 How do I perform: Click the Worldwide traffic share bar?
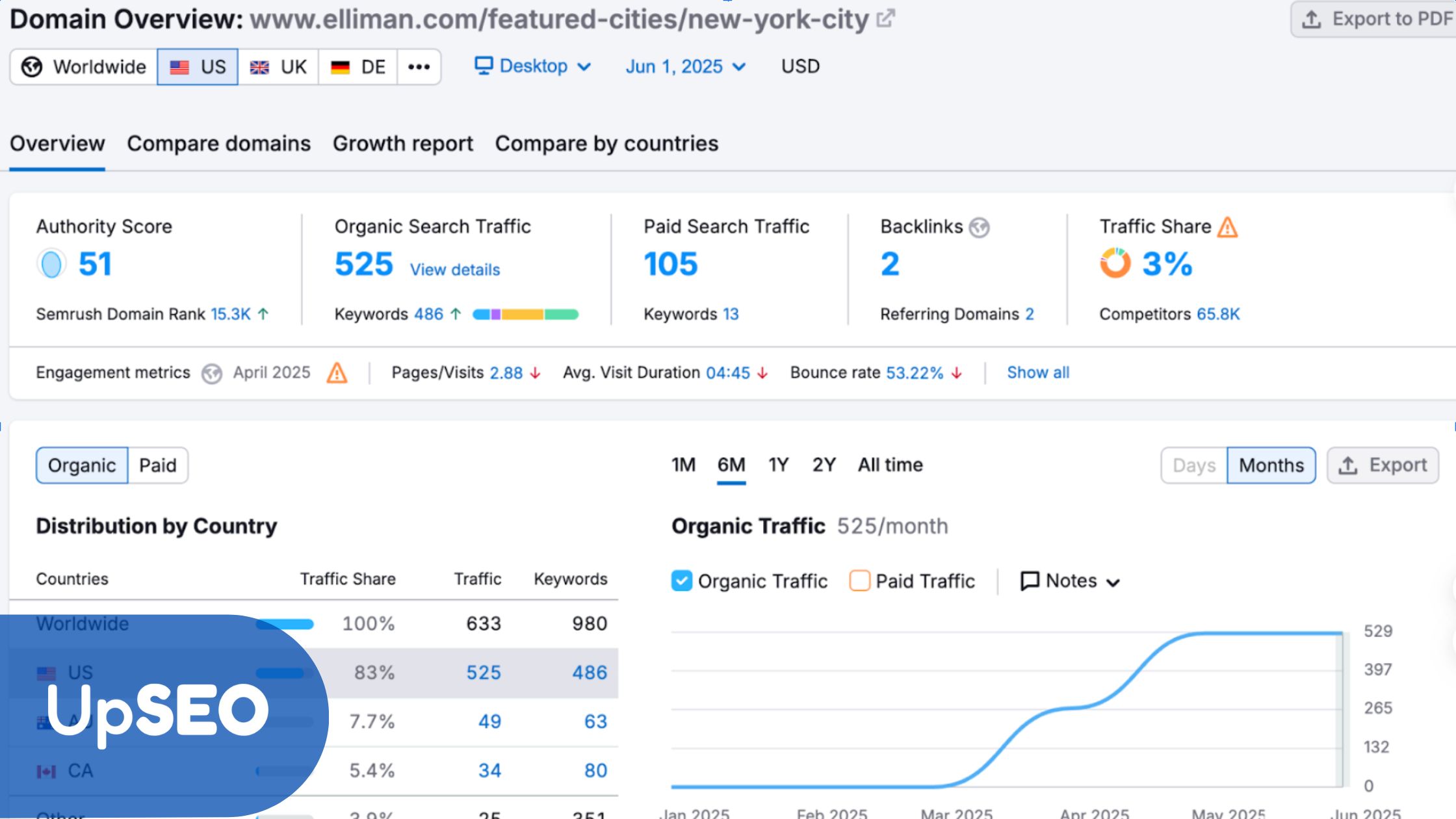click(x=285, y=624)
